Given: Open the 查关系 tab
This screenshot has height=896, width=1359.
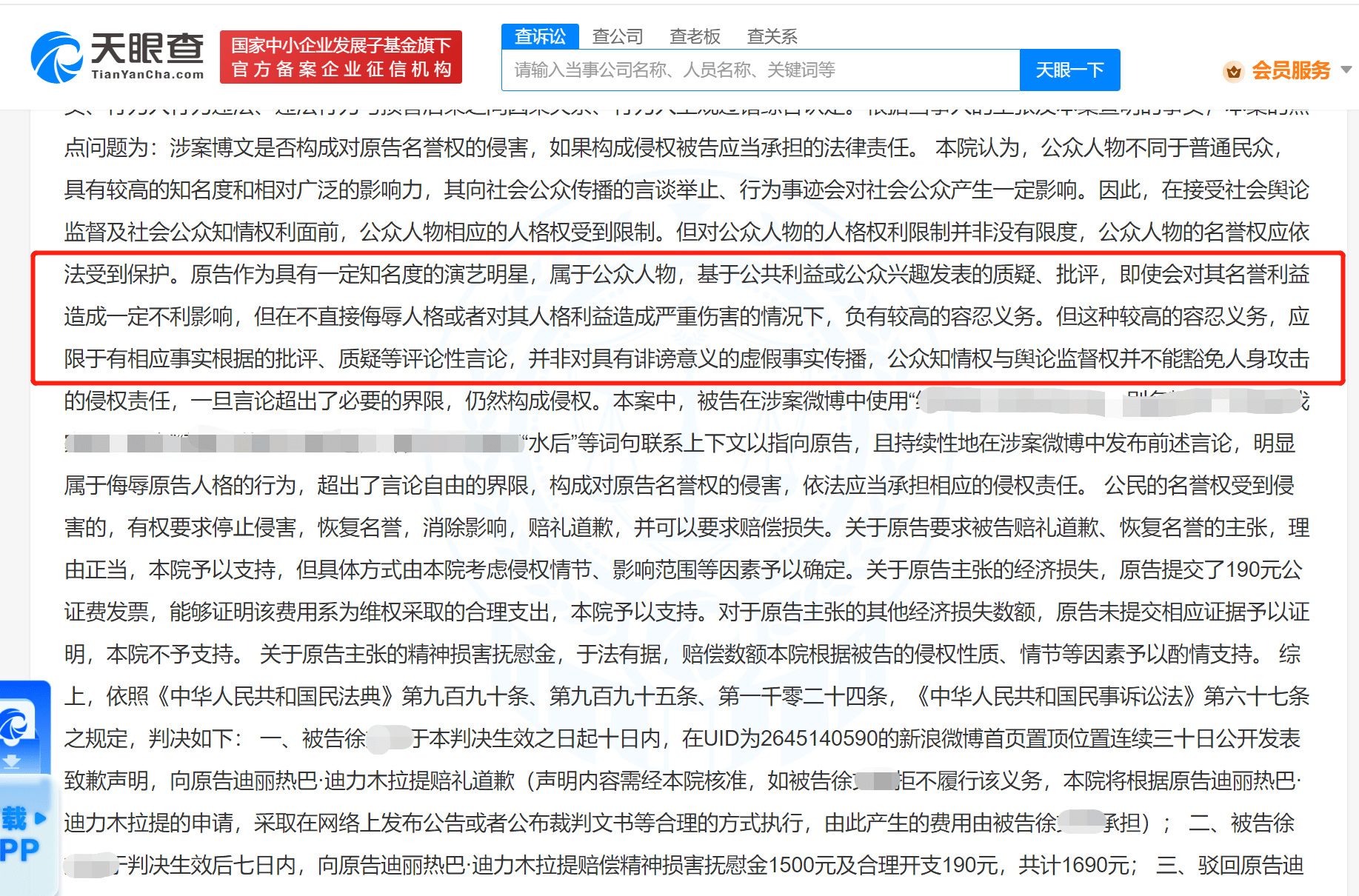Looking at the screenshot, I should click(772, 36).
